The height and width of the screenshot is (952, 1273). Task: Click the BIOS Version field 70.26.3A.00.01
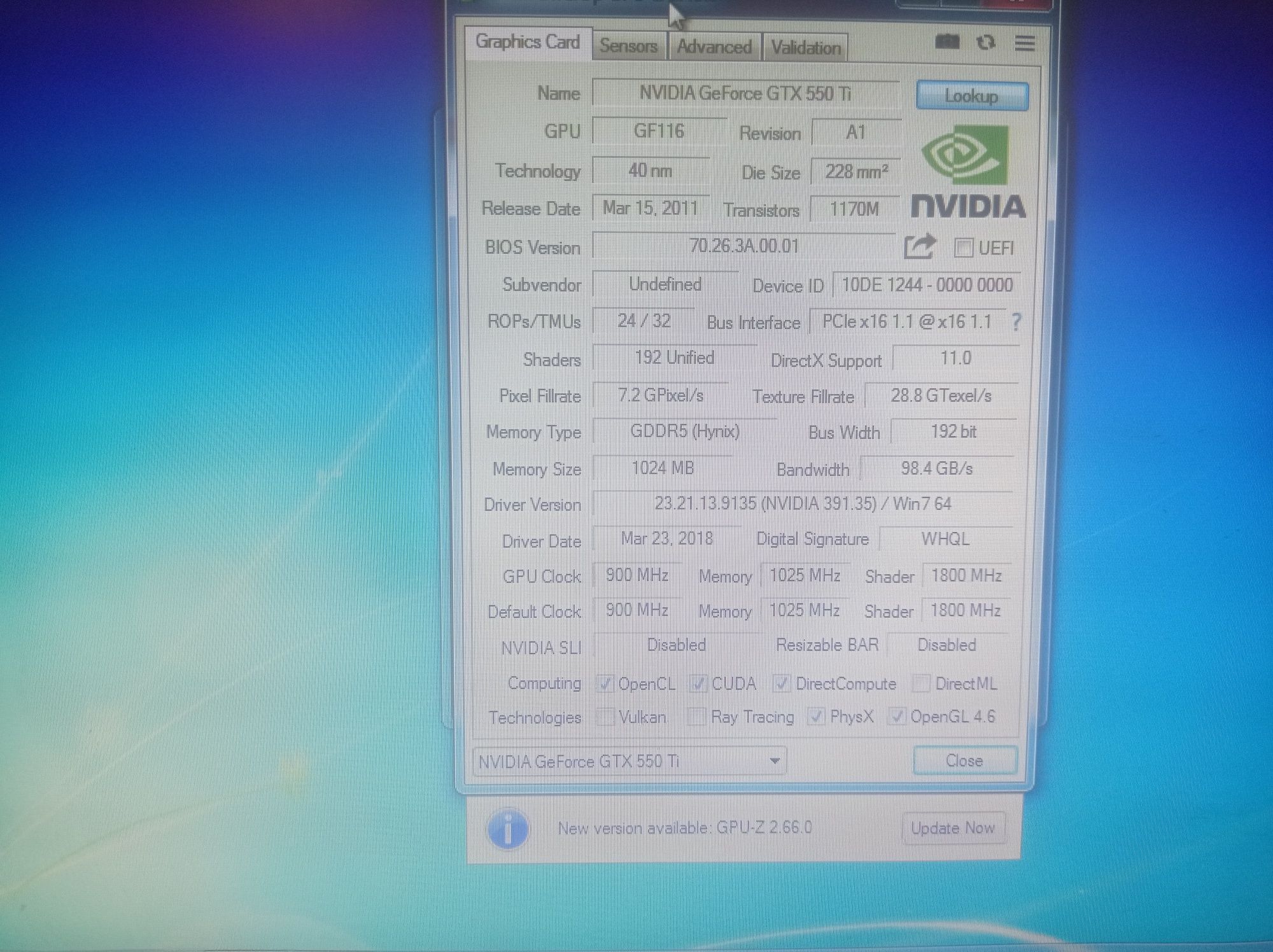click(744, 246)
